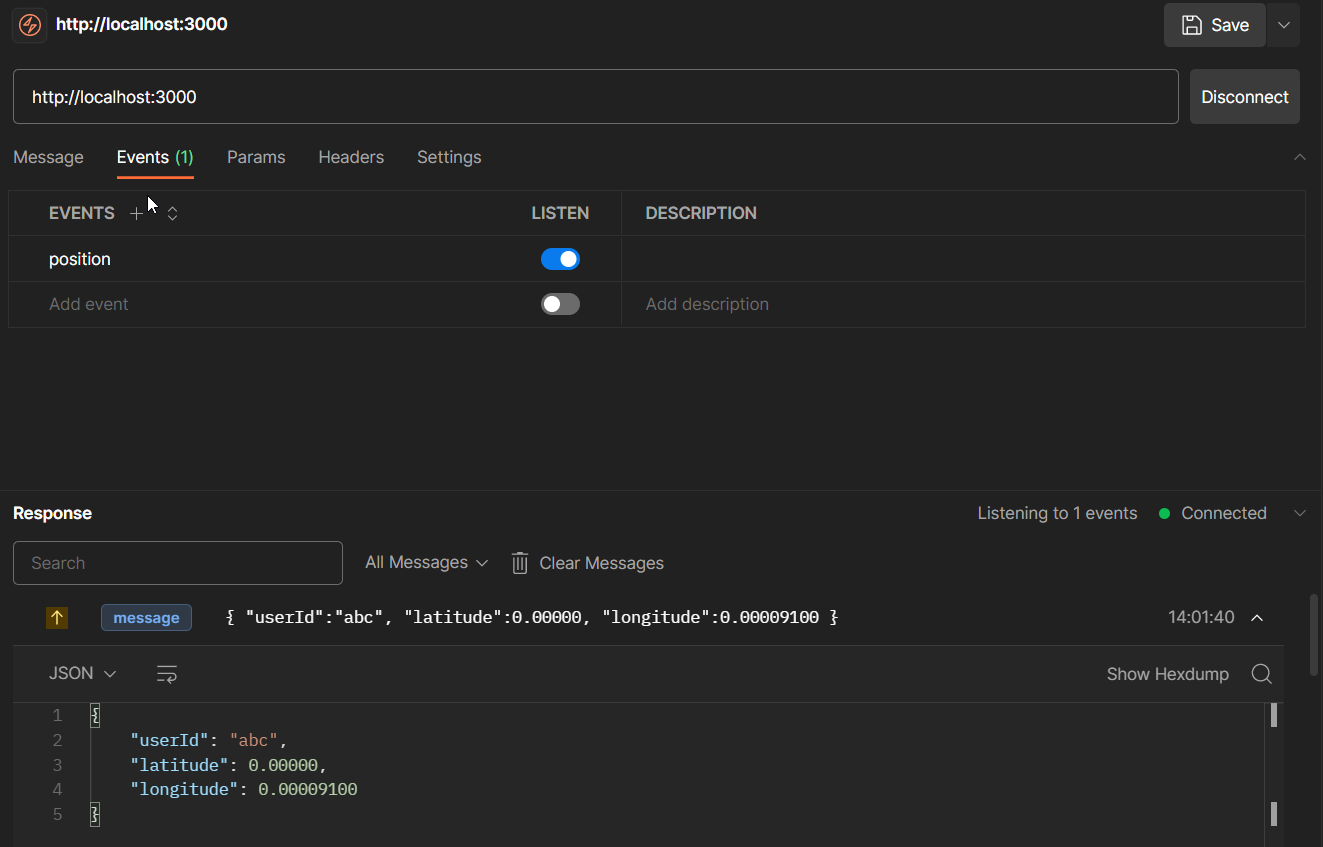Switch to the Message tab
This screenshot has height=847, width=1323.
[48, 157]
